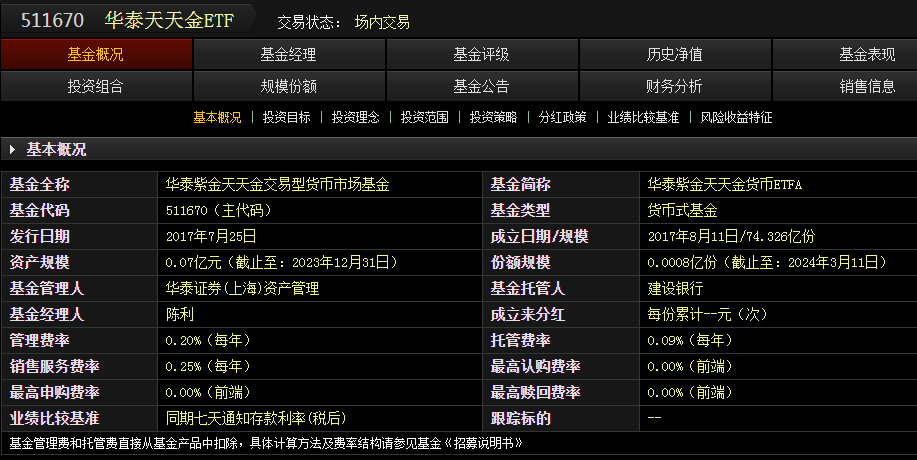Jump to the 投资目标 section
The height and width of the screenshot is (460, 917).
click(286, 118)
